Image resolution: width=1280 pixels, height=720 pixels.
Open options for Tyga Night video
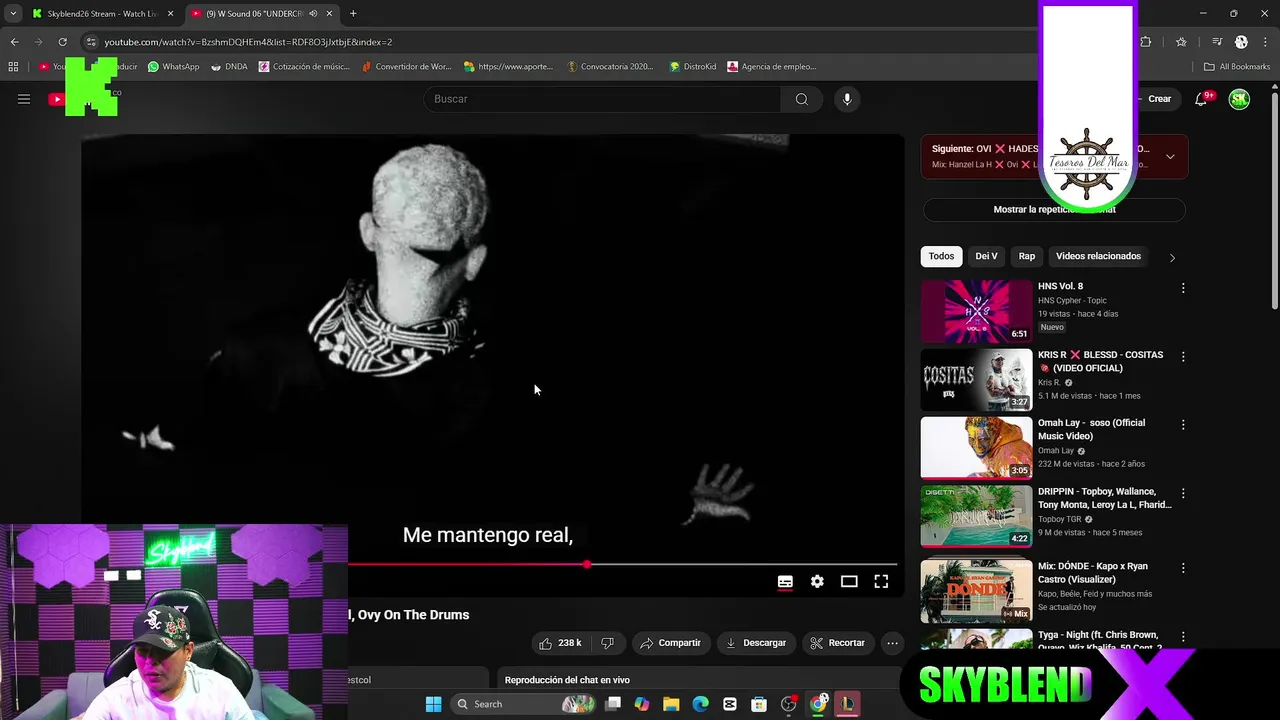[1183, 637]
